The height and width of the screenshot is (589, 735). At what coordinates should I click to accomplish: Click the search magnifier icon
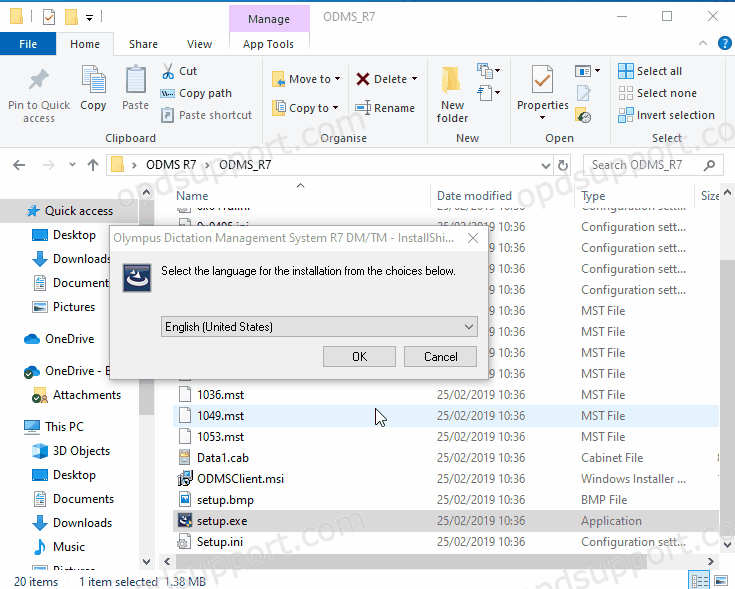click(710, 165)
